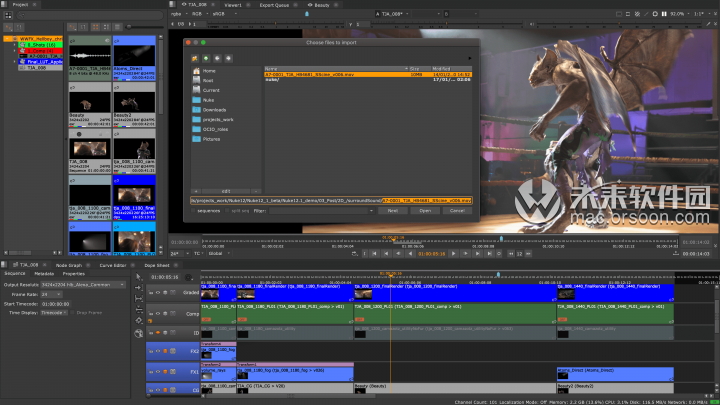Switch to the Metadata tab
720x405 pixels.
coord(44,274)
